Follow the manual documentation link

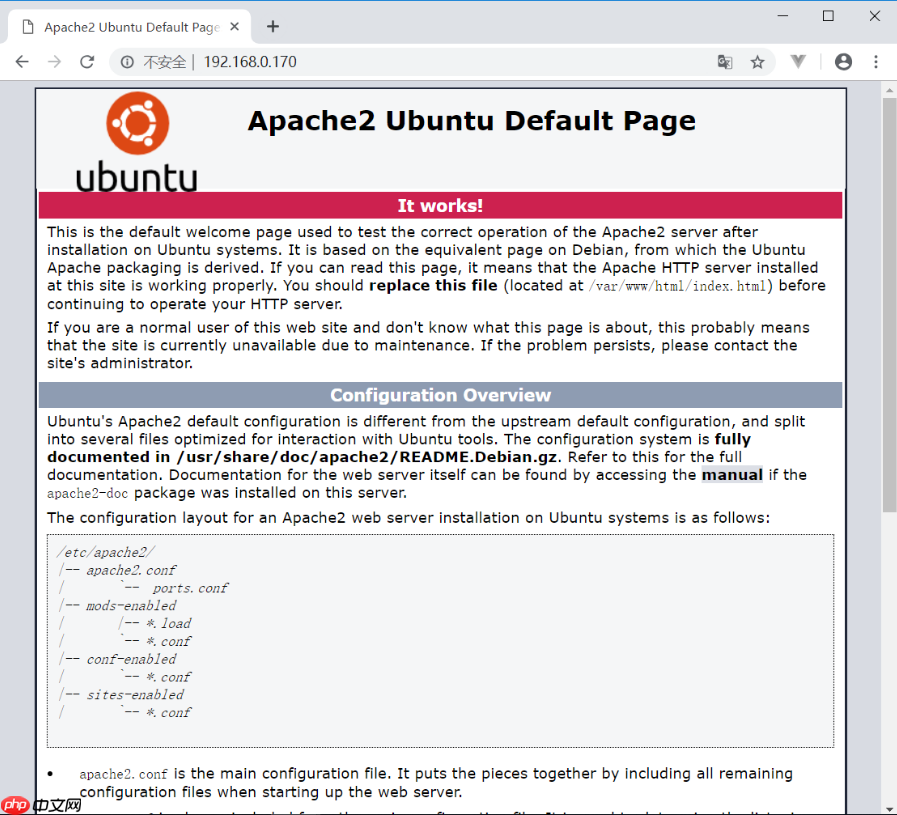point(732,475)
